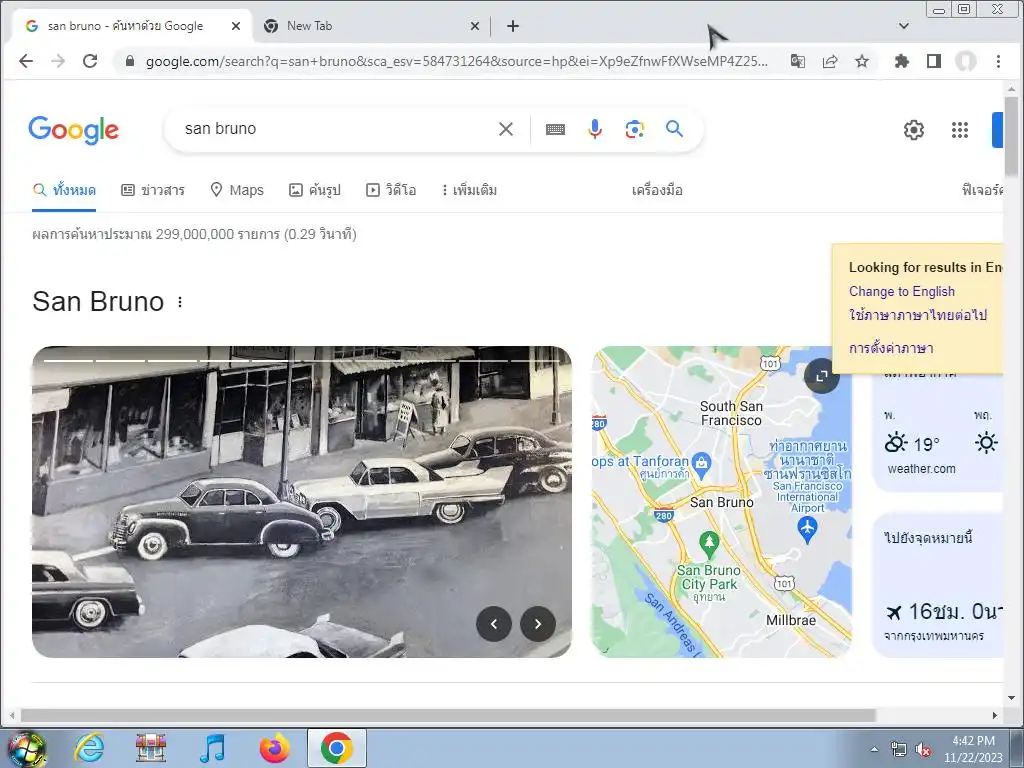The image size is (1024, 768).
Task: Open the music note app on the taskbar
Action: (212, 748)
